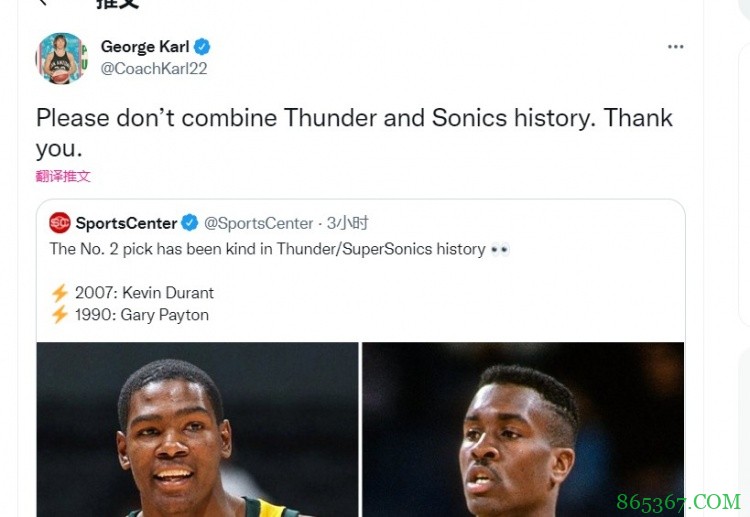
Task: Click the 3小时 timestamp
Action: coord(348,223)
